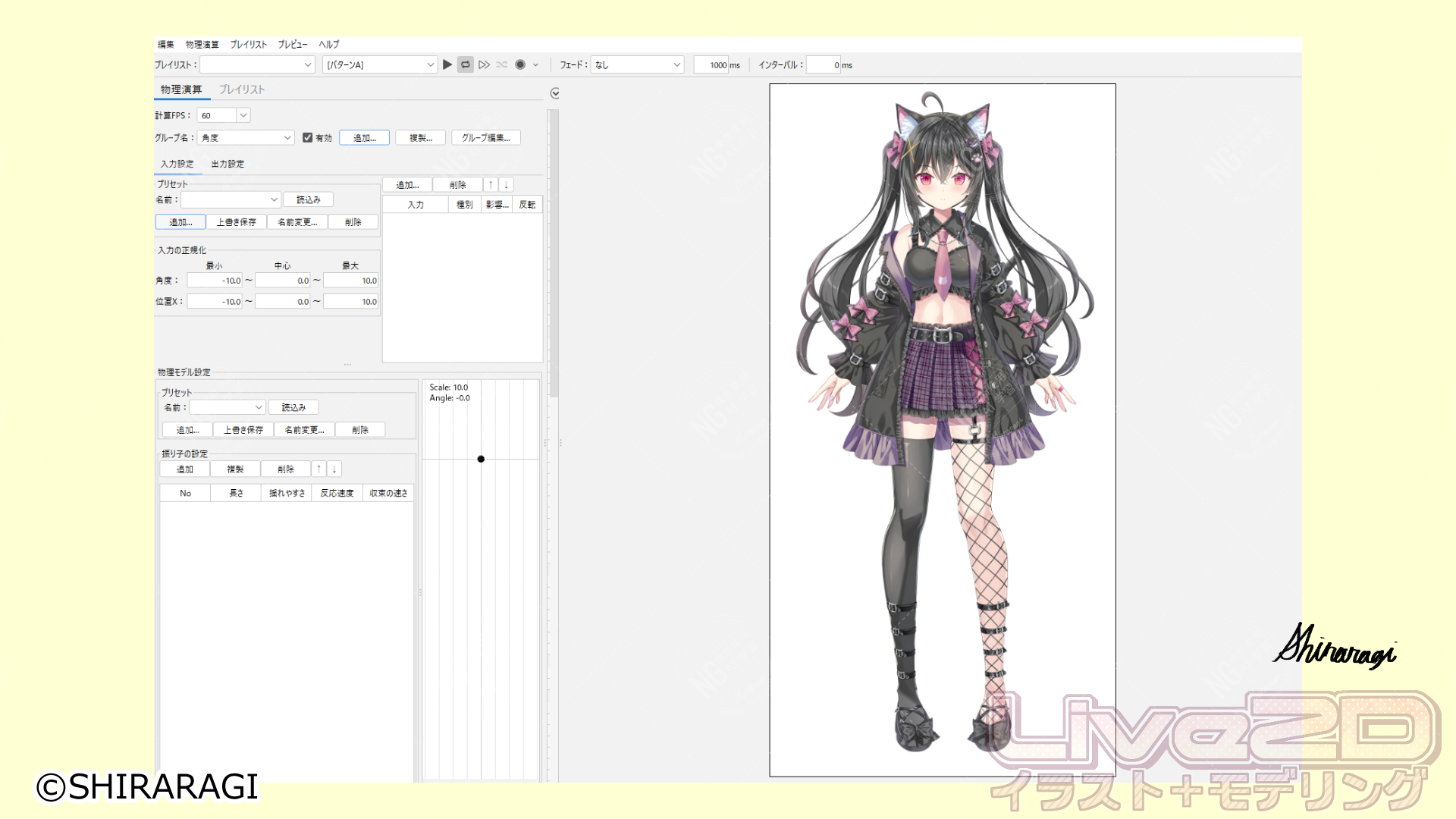Screen dimensions: 1456x819
Task: Click the fast-forward playback icon
Action: coord(484,65)
